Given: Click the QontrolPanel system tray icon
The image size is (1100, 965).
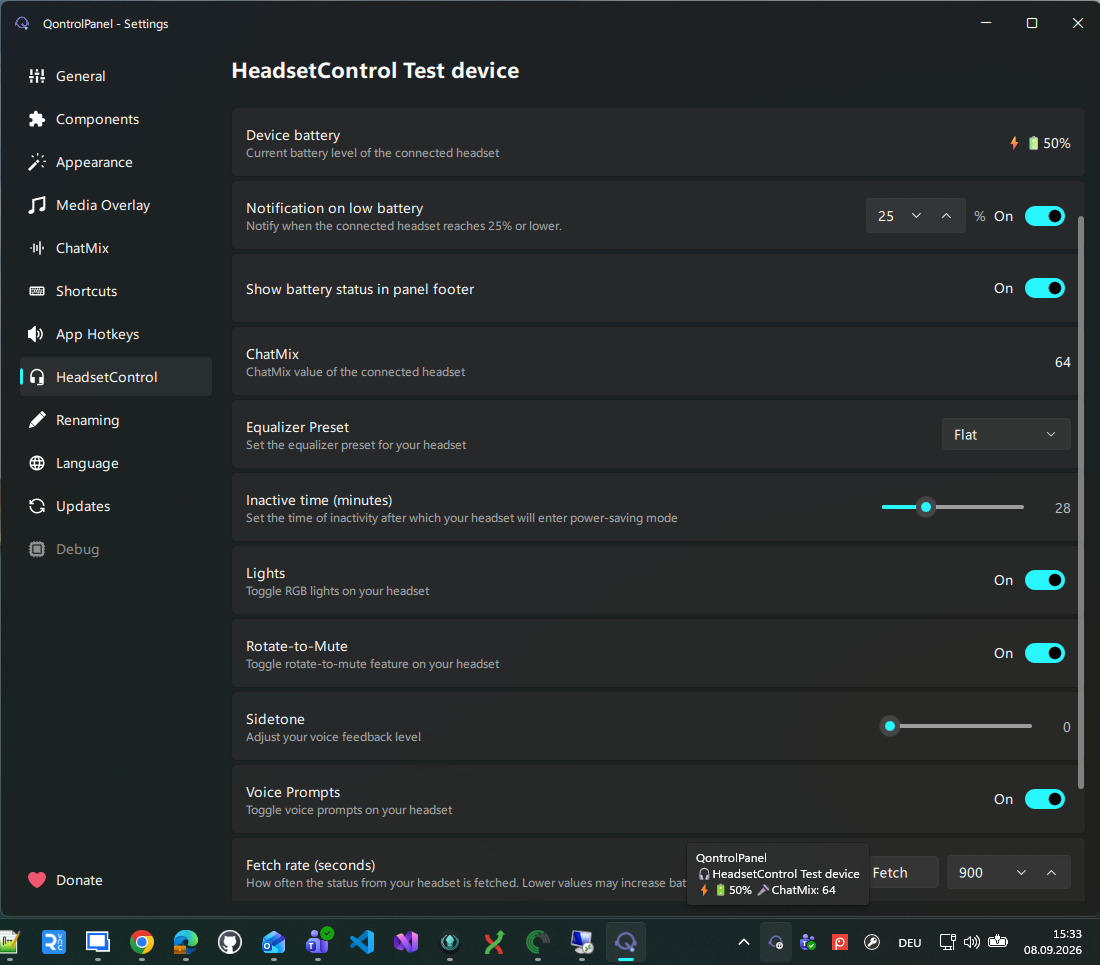Looking at the screenshot, I should click(776, 942).
